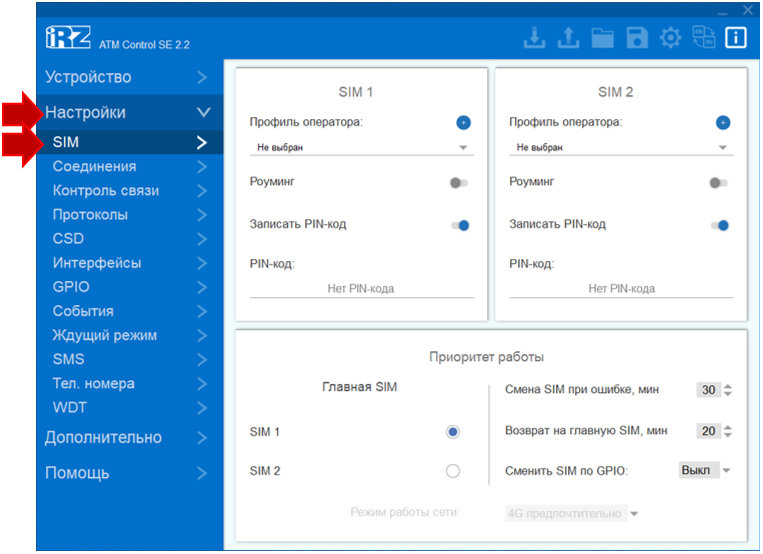Click the upload settings to device icon
The image size is (763, 554).
(x=568, y=38)
